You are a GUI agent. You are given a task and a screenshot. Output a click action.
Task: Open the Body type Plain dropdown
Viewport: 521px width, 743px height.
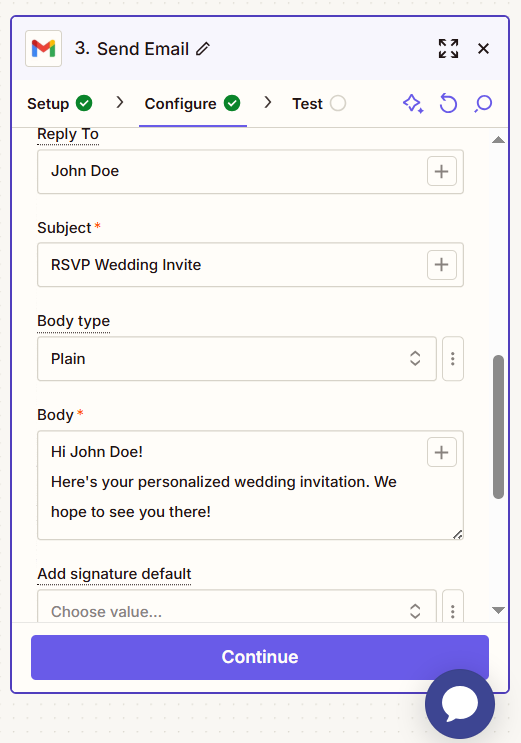[237, 359]
